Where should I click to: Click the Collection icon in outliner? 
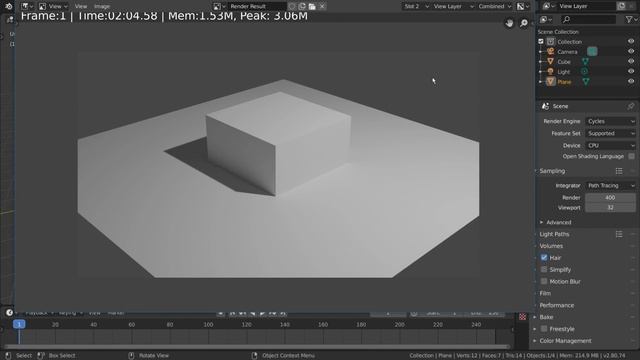[551, 42]
